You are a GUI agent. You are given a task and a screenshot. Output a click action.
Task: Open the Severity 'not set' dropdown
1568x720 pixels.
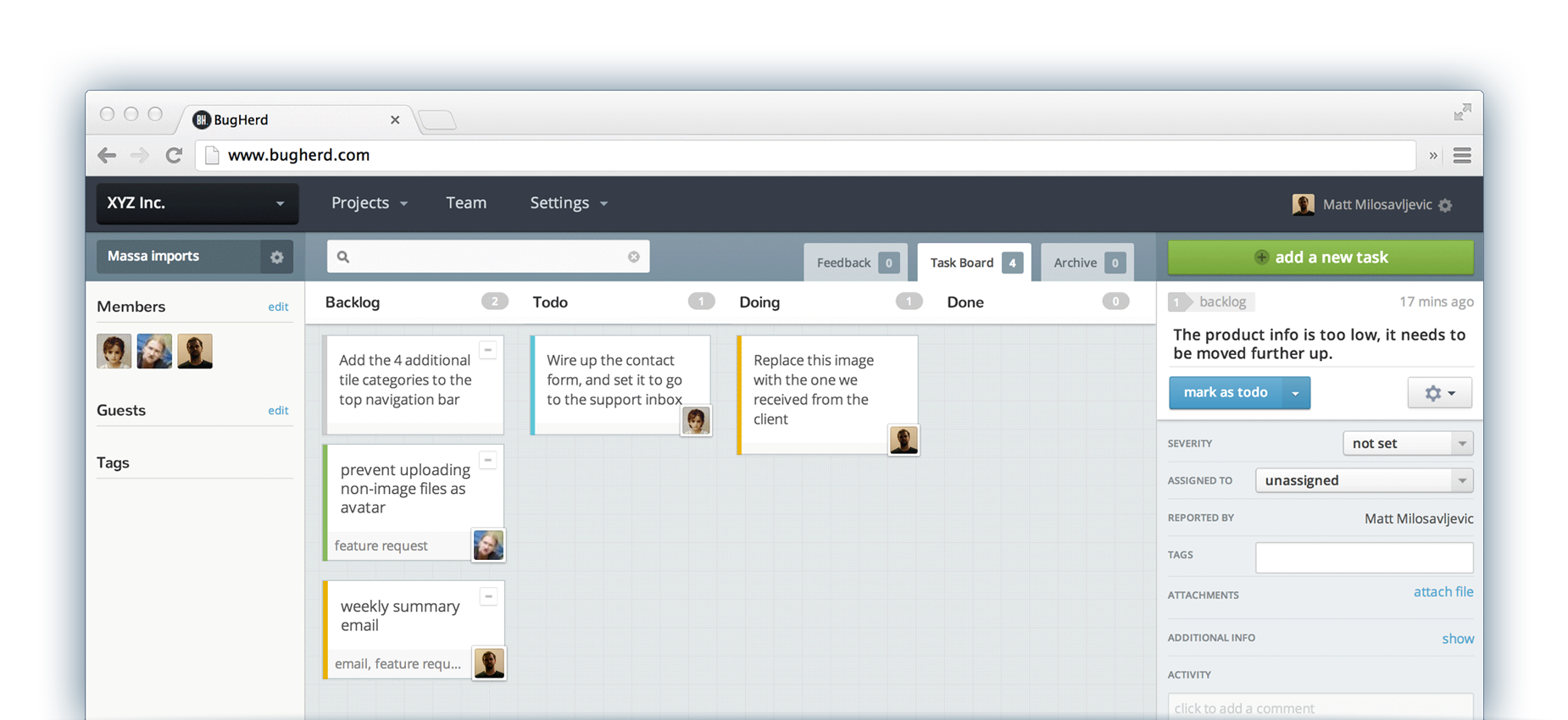1408,443
